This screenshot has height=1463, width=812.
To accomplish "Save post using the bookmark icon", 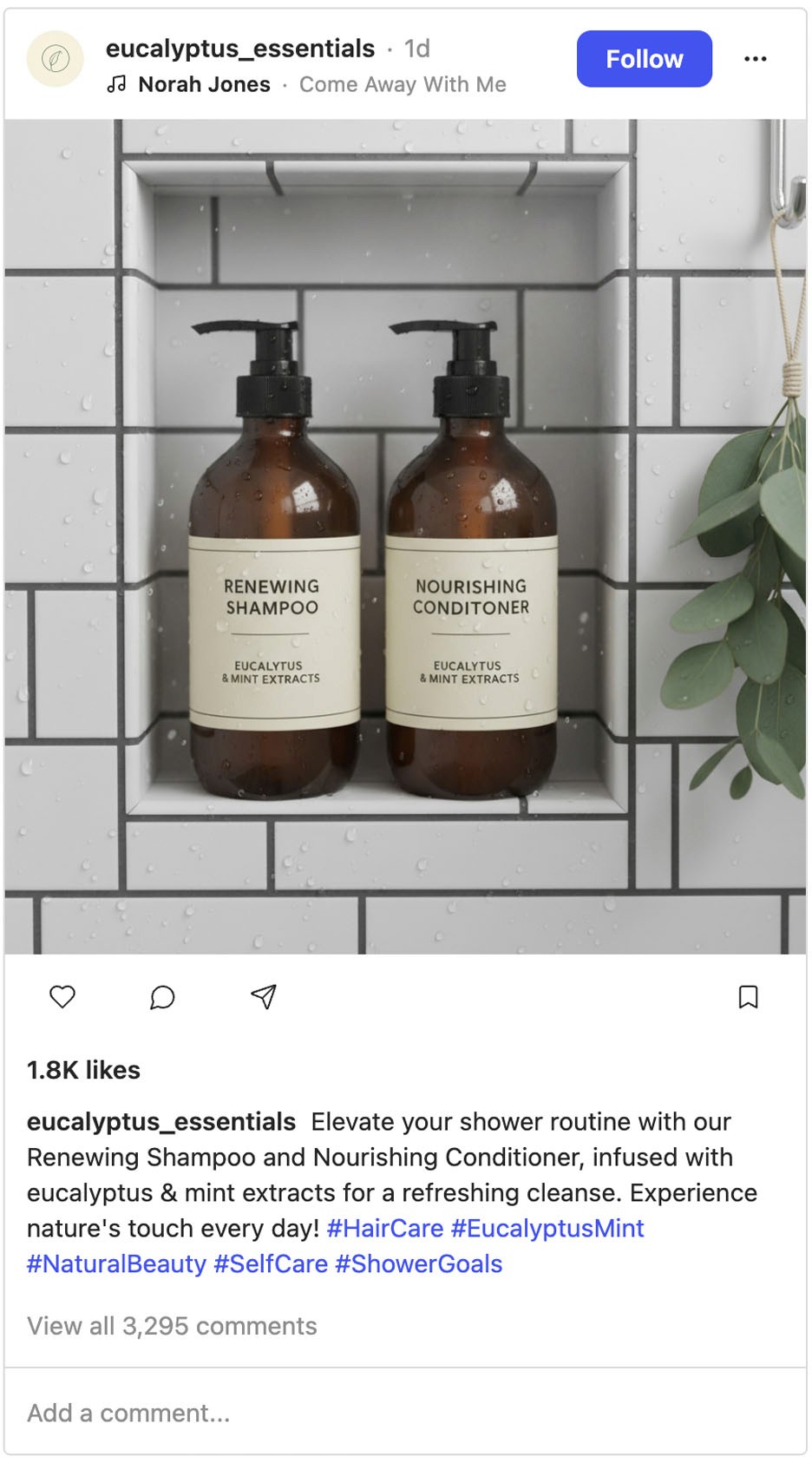I will point(748,997).
